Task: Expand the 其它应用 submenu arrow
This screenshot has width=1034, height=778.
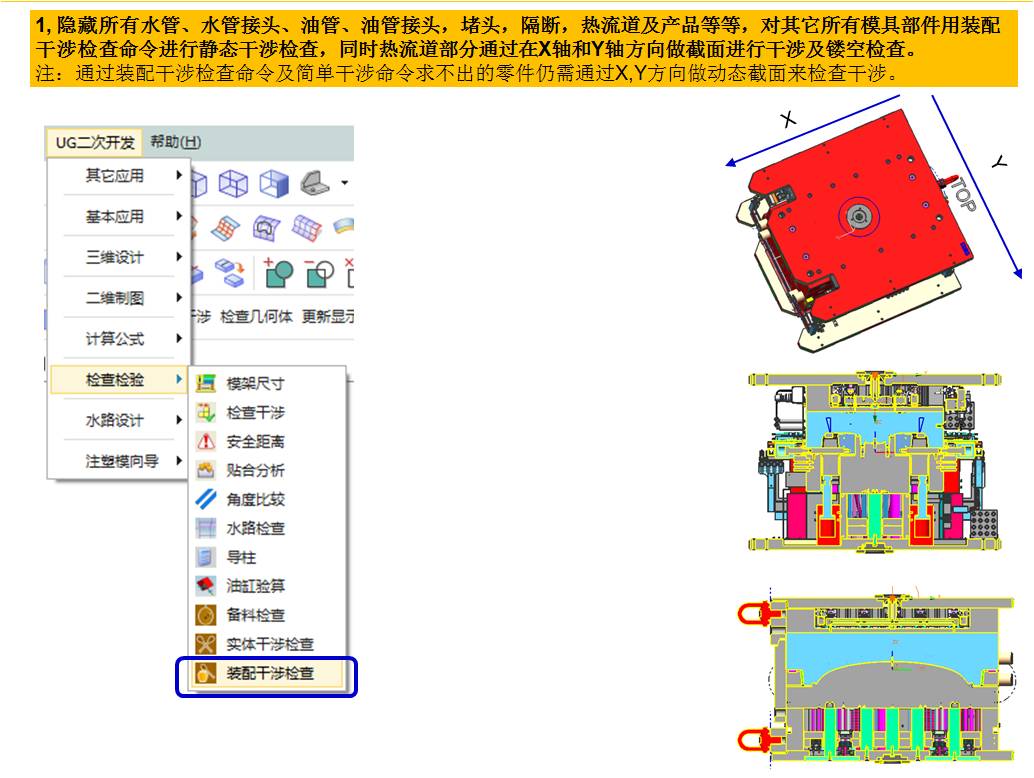Action: coord(179,175)
